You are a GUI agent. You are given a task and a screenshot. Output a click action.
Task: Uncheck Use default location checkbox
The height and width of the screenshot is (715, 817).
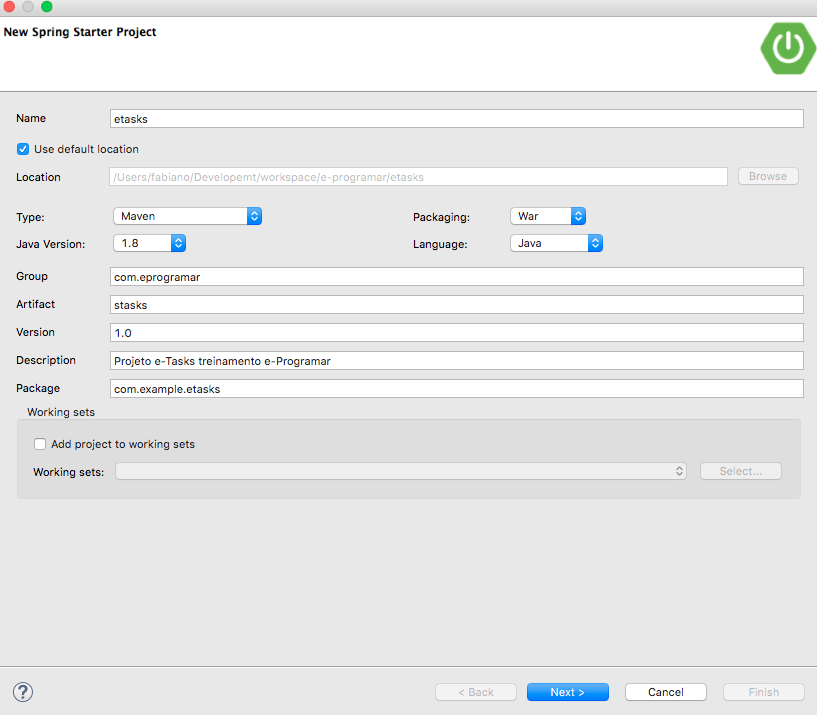23,149
